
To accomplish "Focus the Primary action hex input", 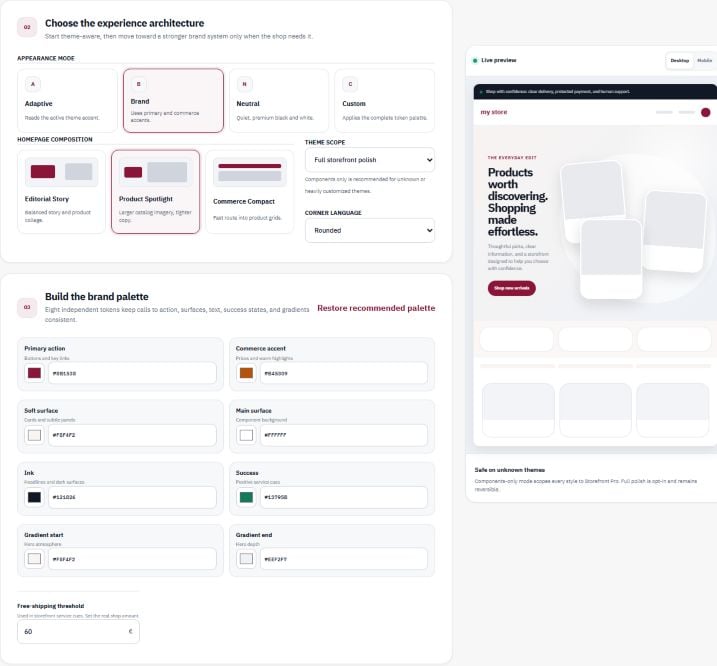I will pyautogui.click(x=132, y=373).
